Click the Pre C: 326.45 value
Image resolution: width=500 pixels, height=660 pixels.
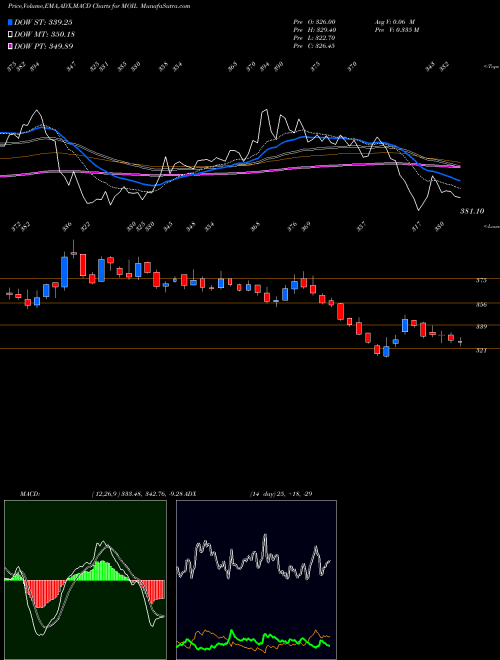pos(314,46)
